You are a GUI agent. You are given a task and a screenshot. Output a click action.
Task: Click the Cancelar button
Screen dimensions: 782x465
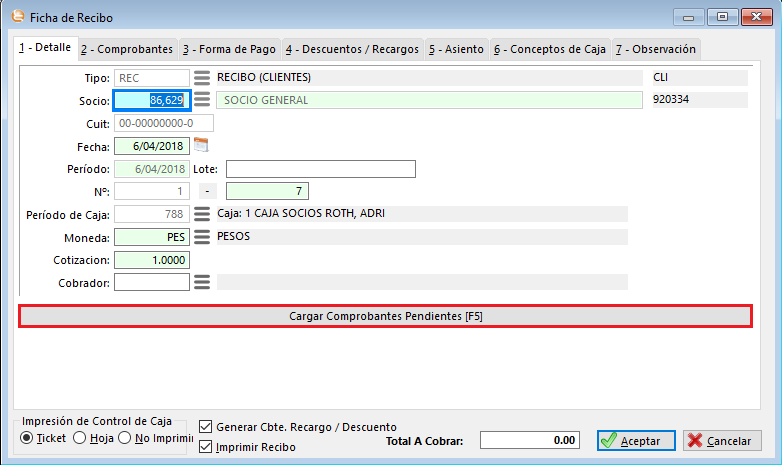(x=723, y=441)
